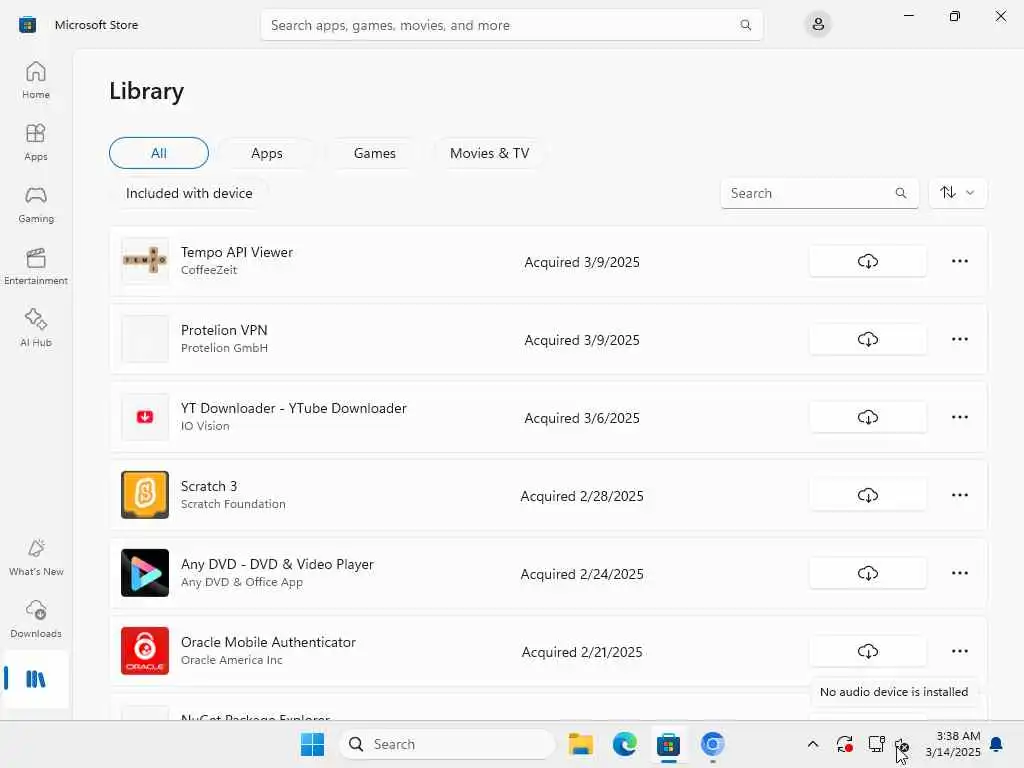Select the All filter tab
1024x768 pixels.
(x=159, y=153)
